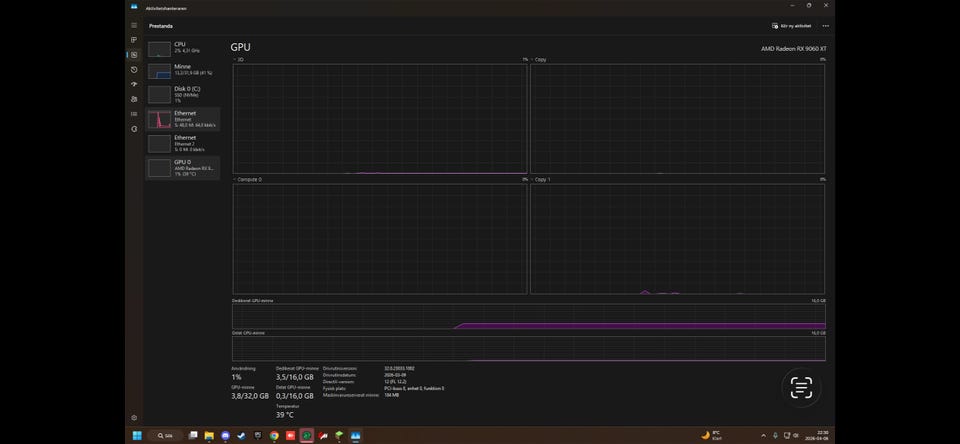Expand the Compute 0 graph dropdown
This screenshot has width=960, height=444.
[x=235, y=179]
